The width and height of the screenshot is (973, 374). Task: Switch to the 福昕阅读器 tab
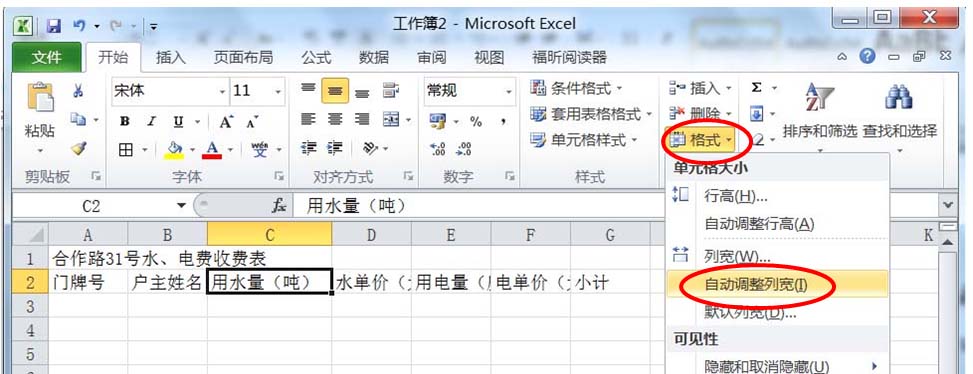tap(569, 58)
